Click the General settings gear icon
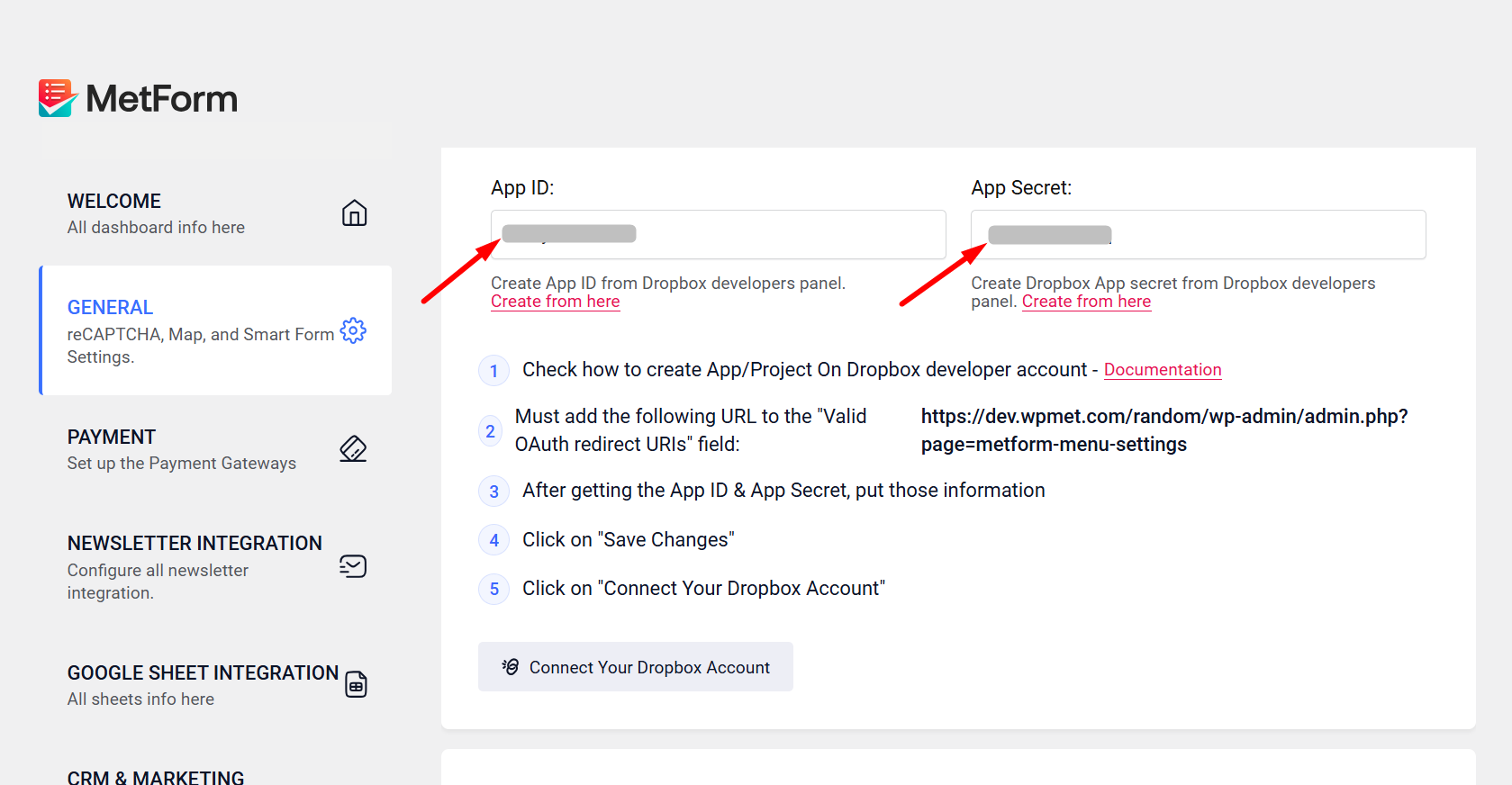Image resolution: width=1512 pixels, height=785 pixels. pos(353,330)
